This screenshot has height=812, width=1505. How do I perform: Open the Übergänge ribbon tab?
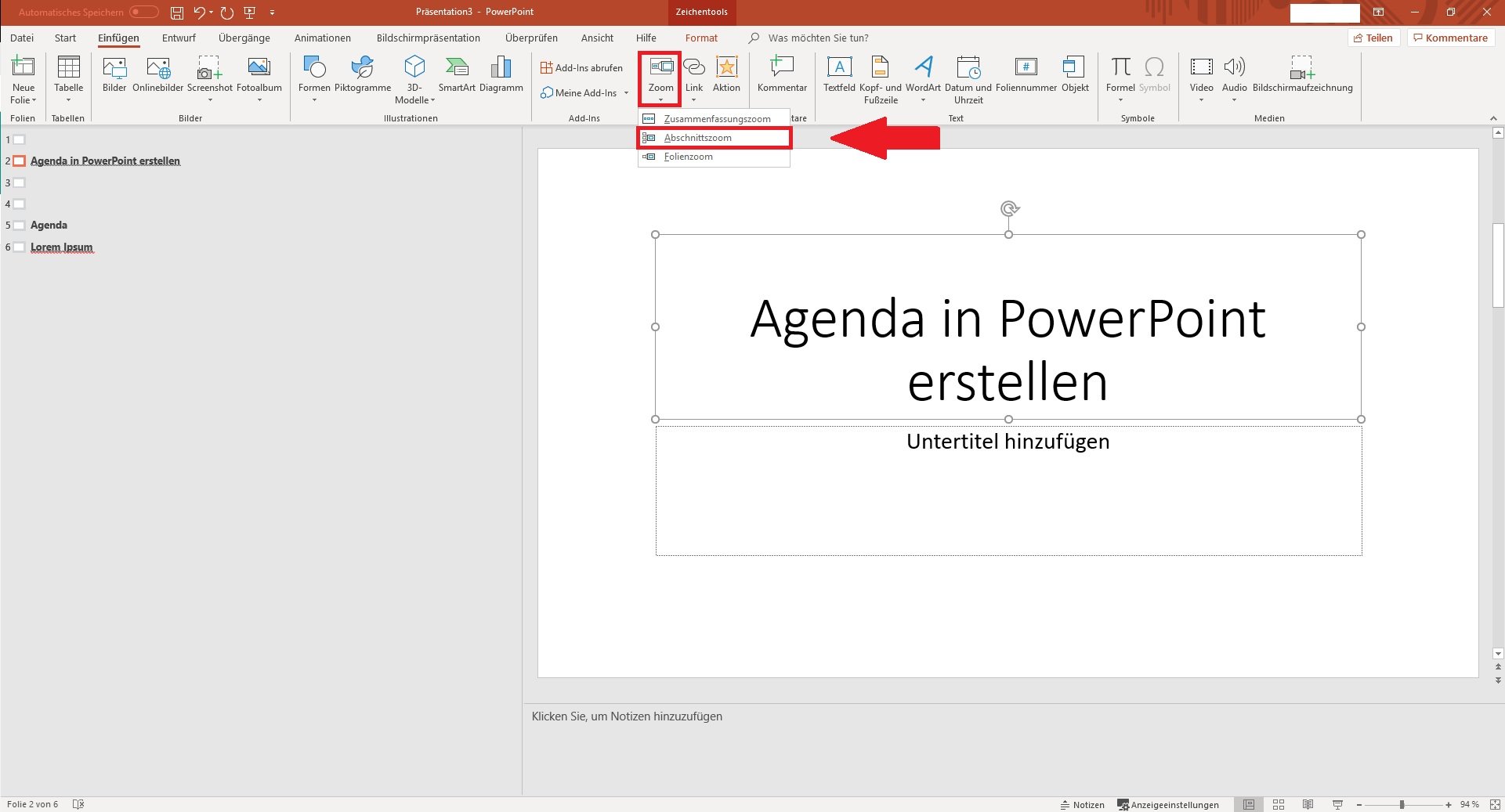point(244,38)
